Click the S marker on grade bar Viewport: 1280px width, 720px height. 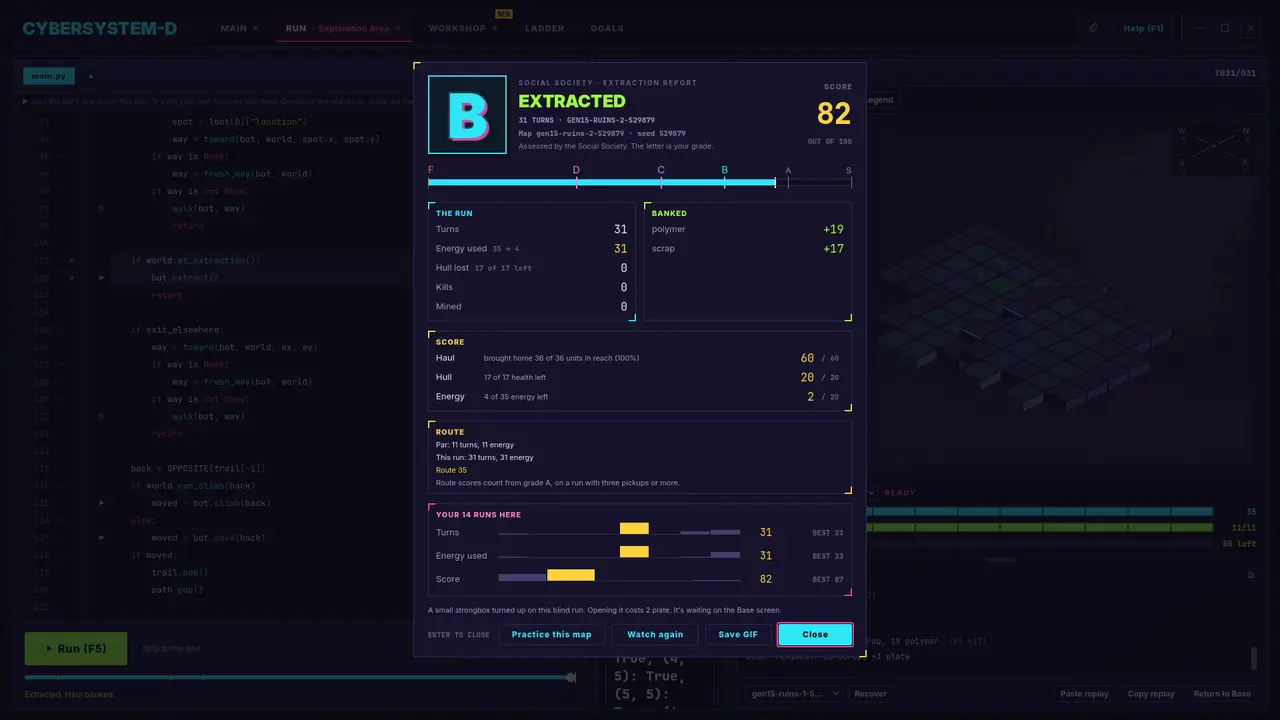click(849, 170)
